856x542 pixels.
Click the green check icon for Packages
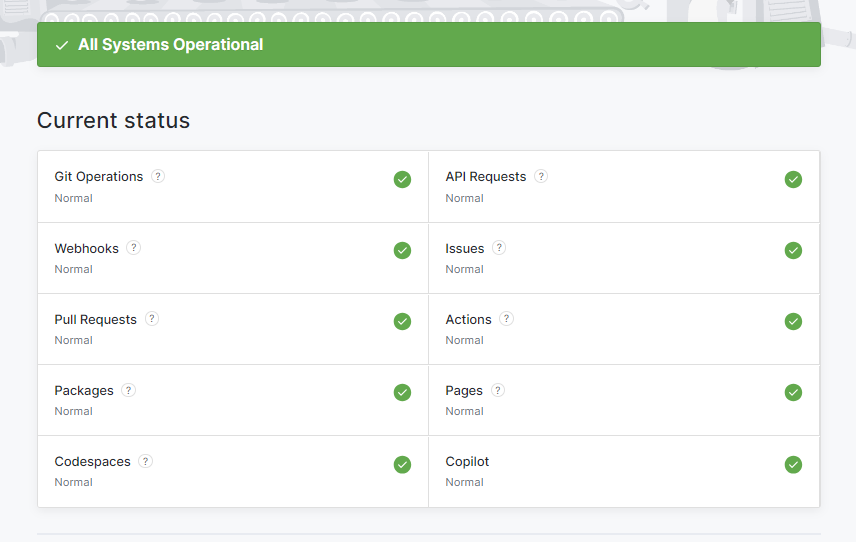(402, 392)
